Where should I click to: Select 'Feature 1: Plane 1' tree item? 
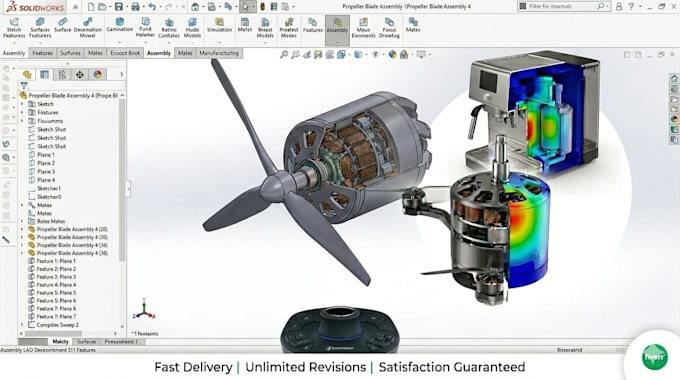click(x=56, y=261)
